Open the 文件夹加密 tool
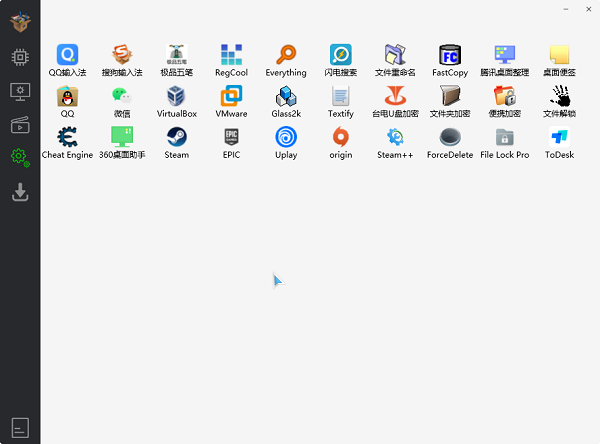Screen dimensions: 600x444 [450, 101]
